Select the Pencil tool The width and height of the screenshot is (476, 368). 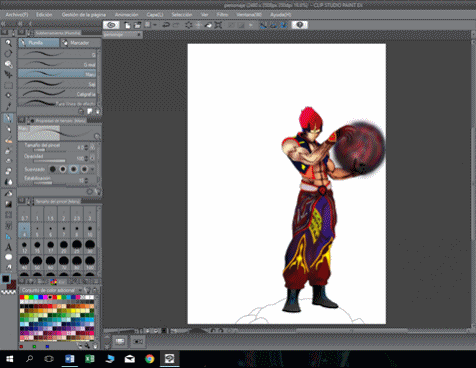(8, 129)
